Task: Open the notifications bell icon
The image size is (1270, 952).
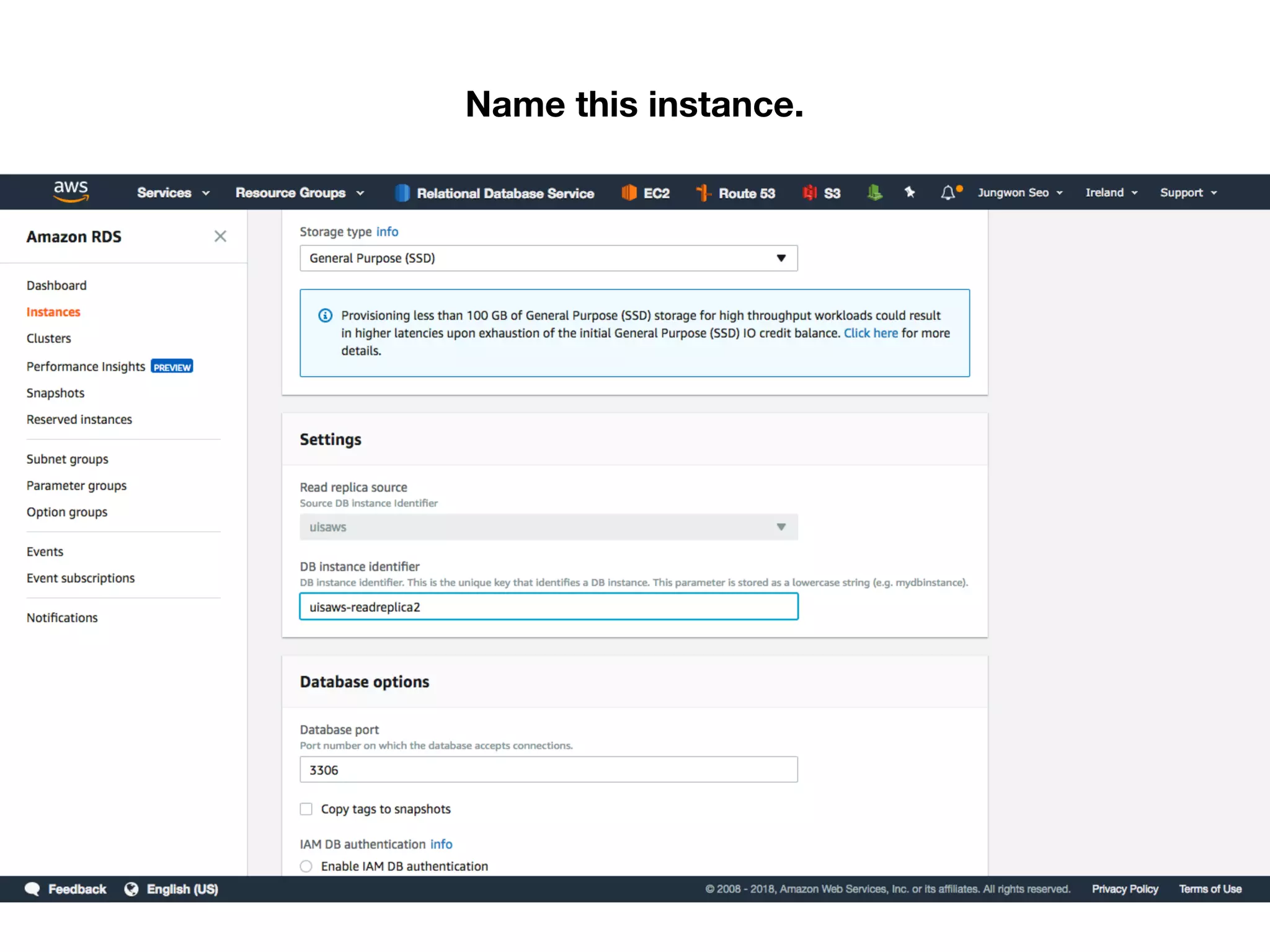Action: coord(948,193)
